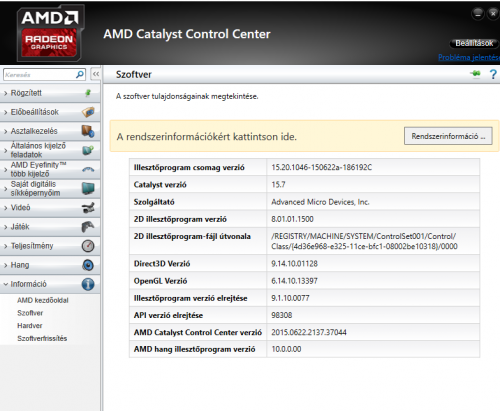Select Szoftver in the sidebar
Screen dimensions: 500x411
pyautogui.click(x=30, y=313)
